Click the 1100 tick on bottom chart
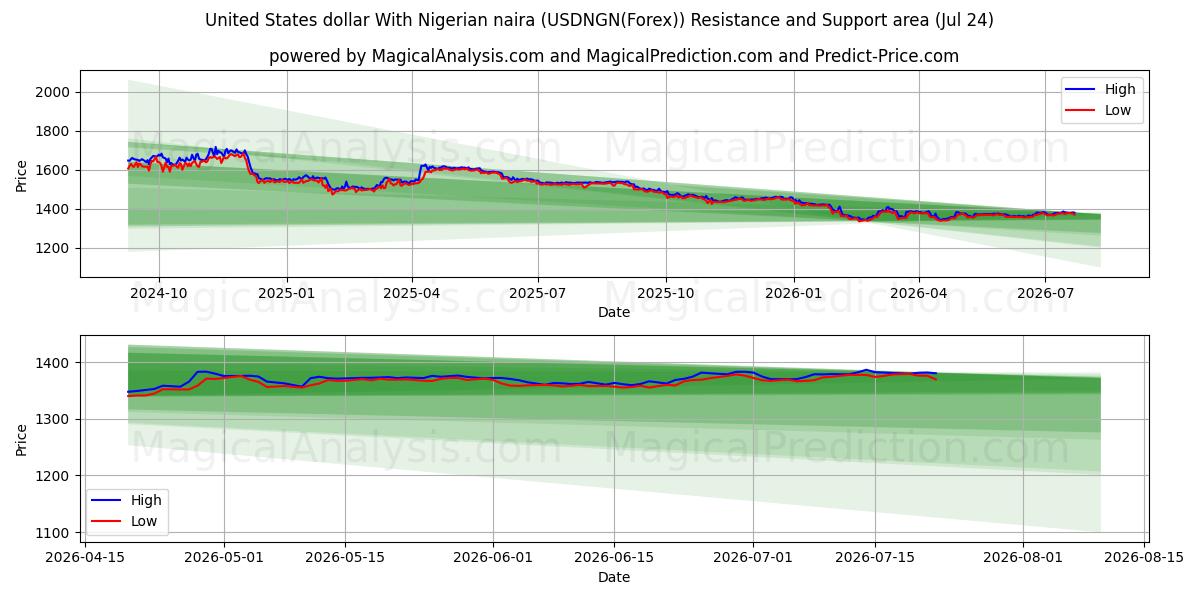 (x=54, y=533)
